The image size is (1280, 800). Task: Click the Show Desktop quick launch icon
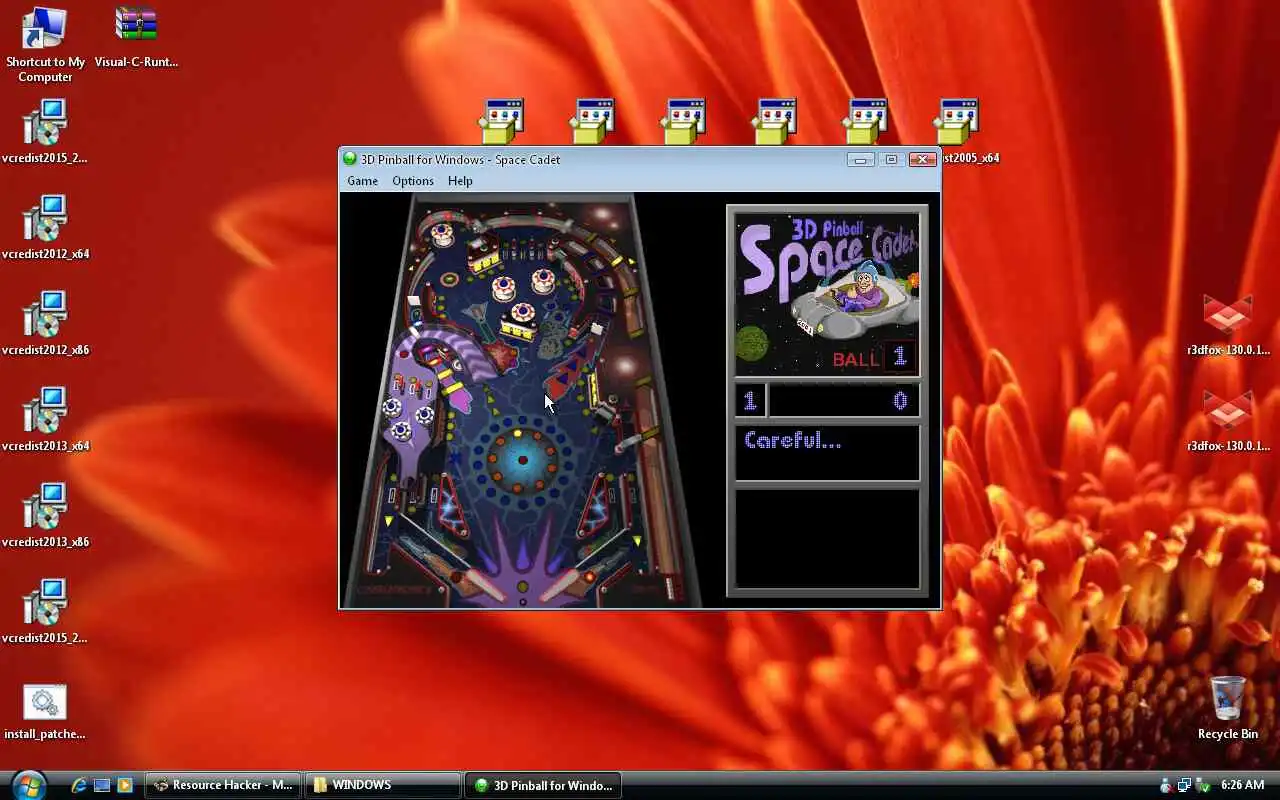point(102,785)
